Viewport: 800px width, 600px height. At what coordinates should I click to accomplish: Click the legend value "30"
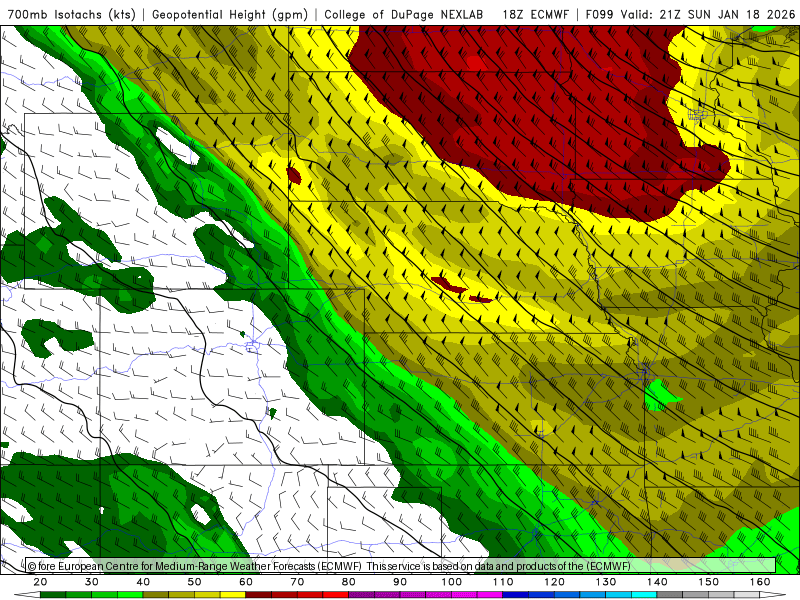pos(92,582)
